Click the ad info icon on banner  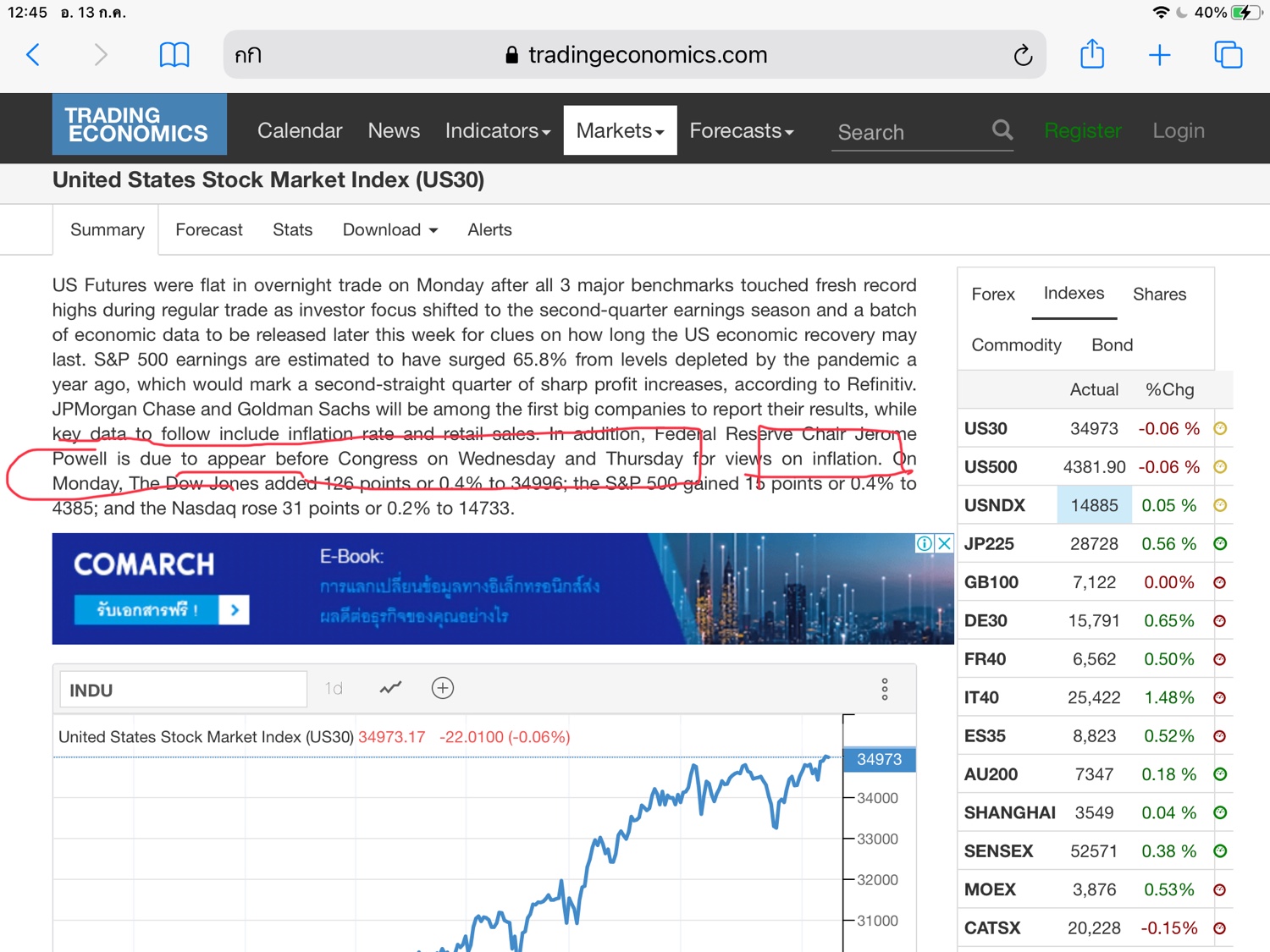click(925, 543)
